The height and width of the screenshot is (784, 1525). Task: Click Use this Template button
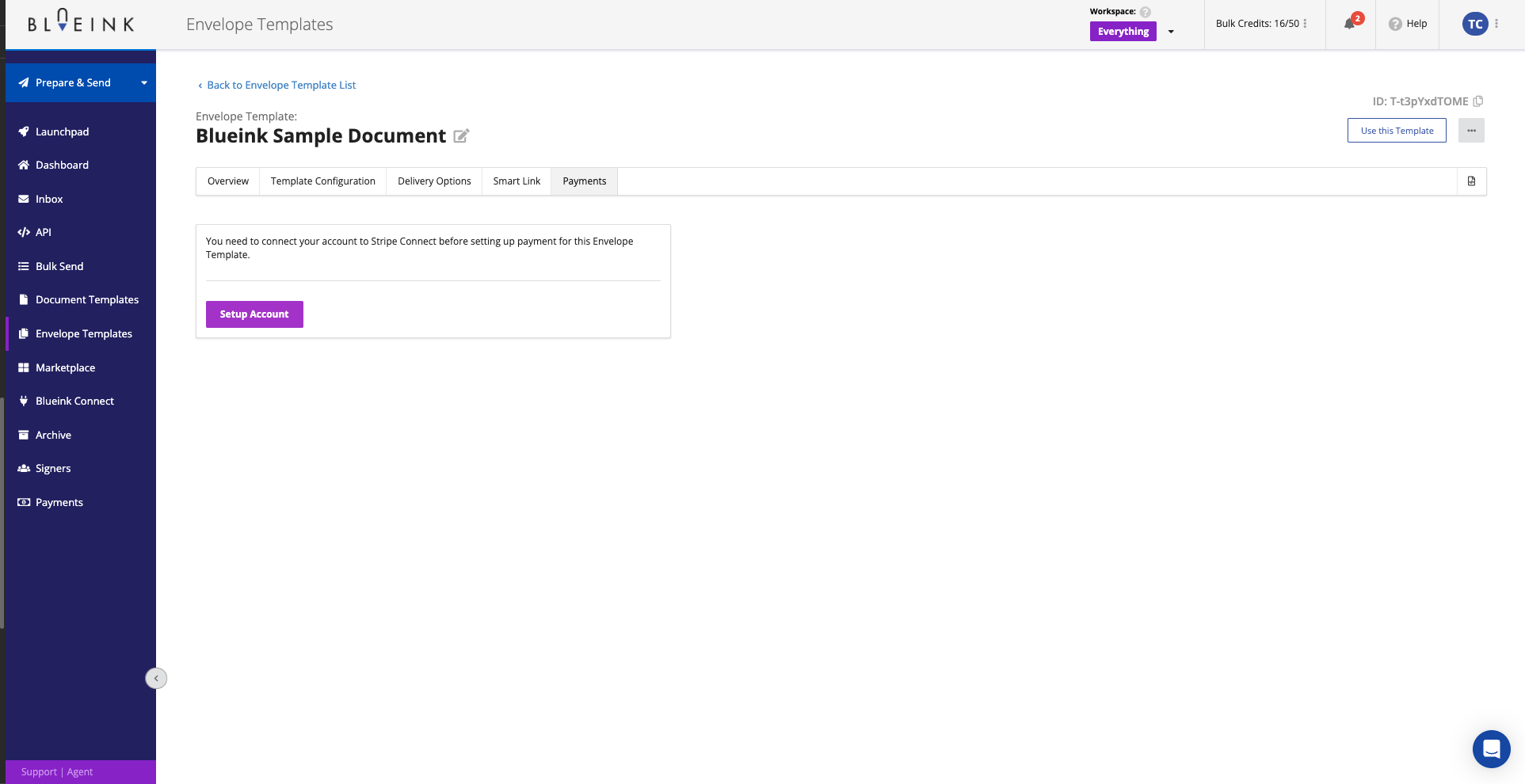pos(1397,131)
